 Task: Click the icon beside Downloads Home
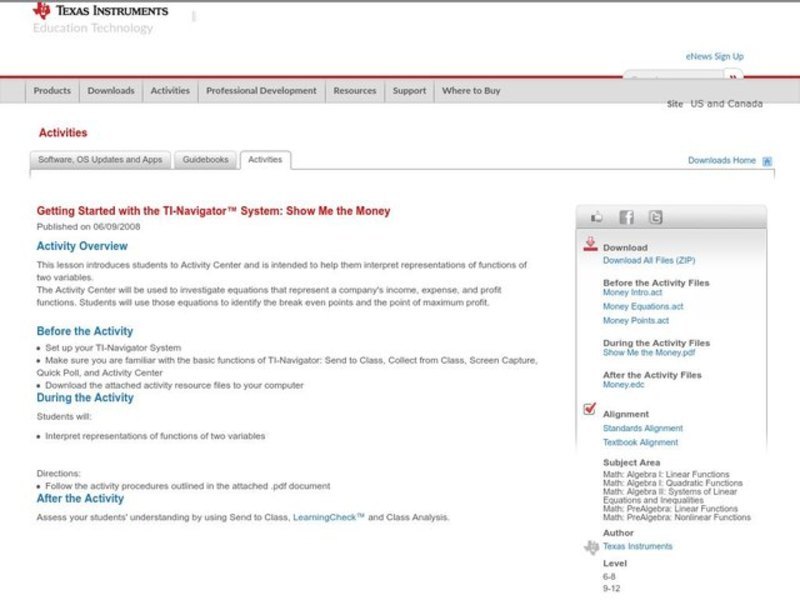click(x=767, y=161)
